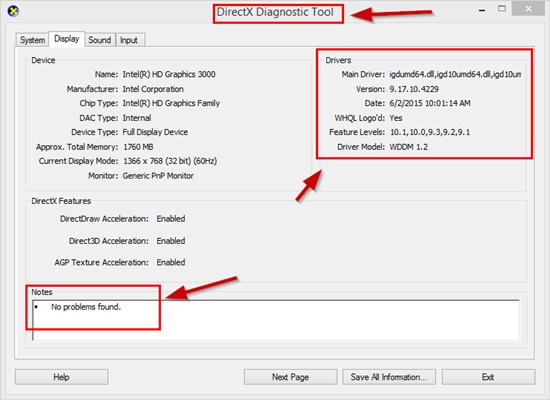The width and height of the screenshot is (550, 400).
Task: Click DirectDraw Acceleration 'Enabled' value
Action: (x=171, y=219)
